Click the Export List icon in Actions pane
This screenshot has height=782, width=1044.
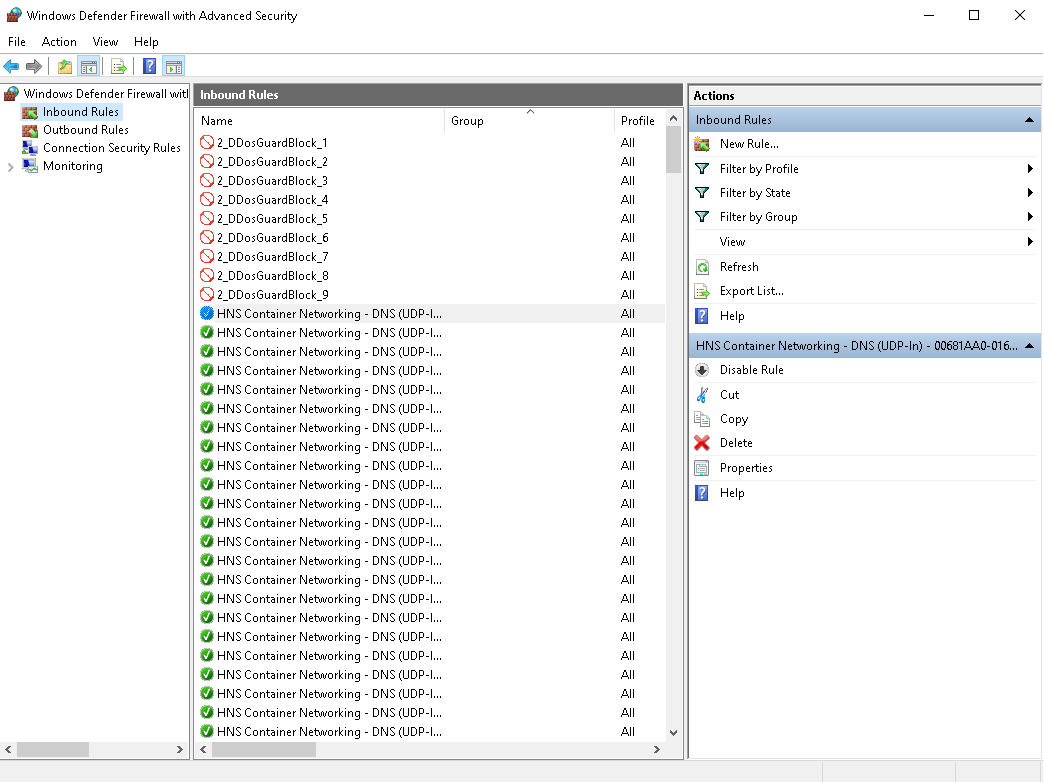coord(702,291)
